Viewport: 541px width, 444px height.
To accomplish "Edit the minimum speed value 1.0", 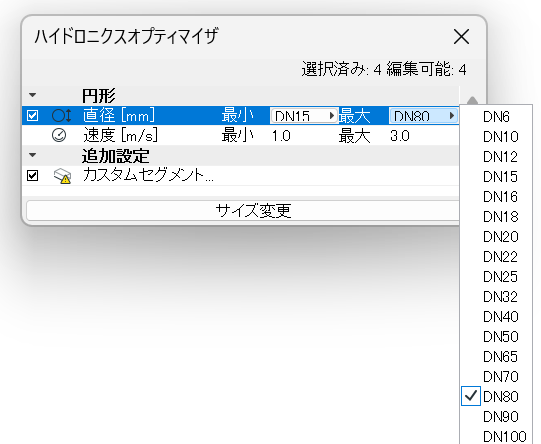I will point(281,136).
